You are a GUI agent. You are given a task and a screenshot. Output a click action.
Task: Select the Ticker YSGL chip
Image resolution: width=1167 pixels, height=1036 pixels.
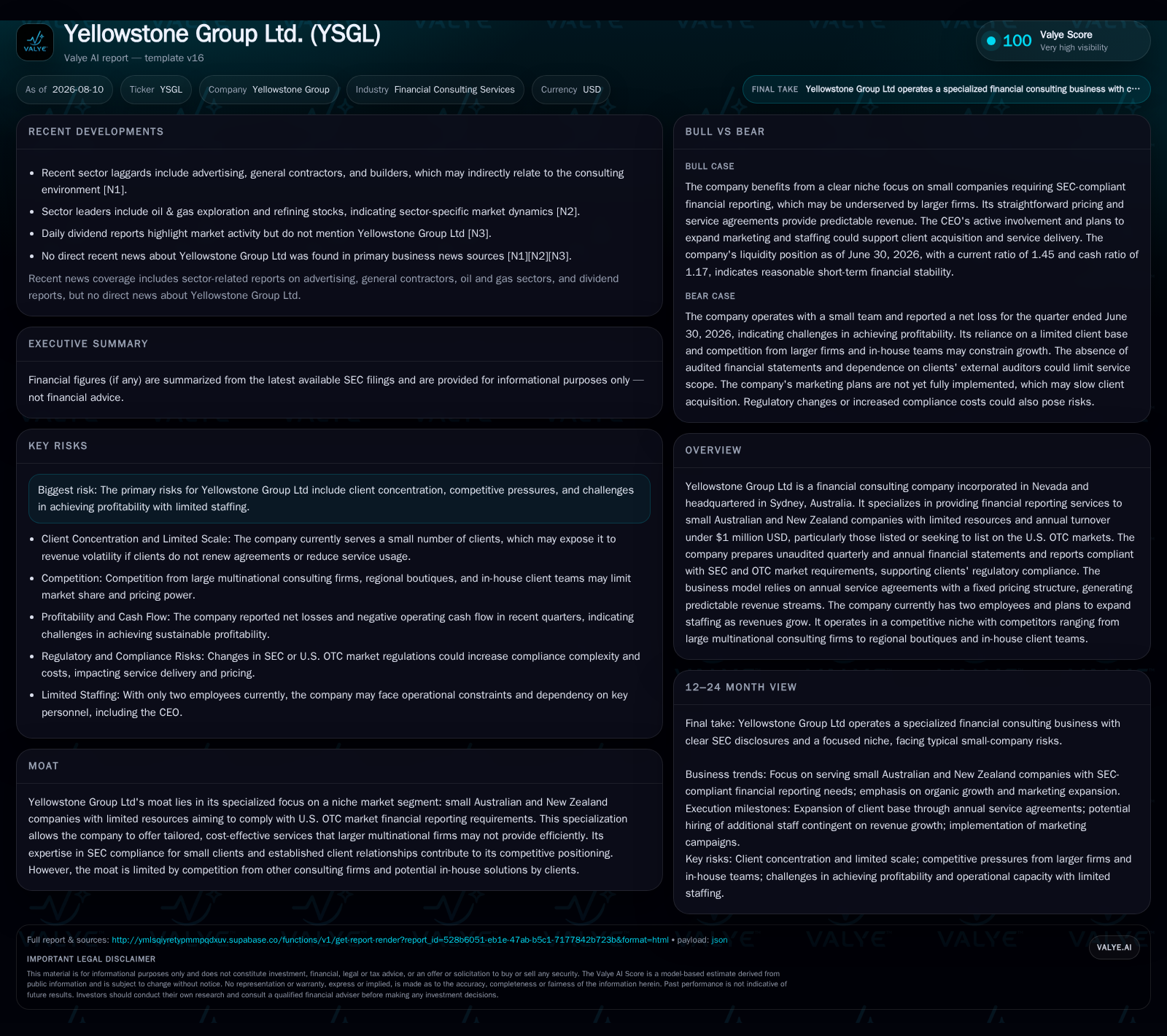[156, 90]
